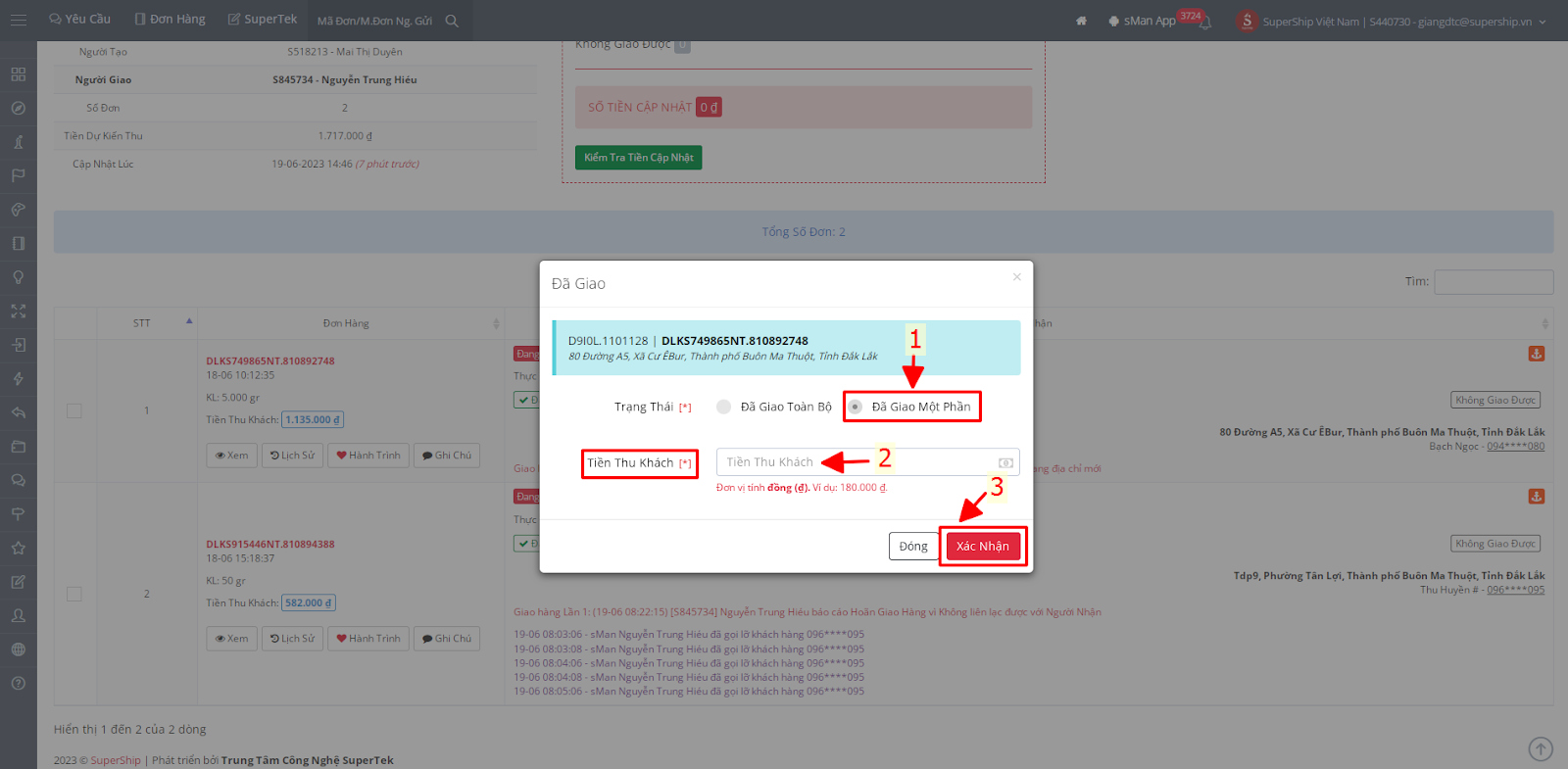
Task: Open the SuperTek menu
Action: [262, 20]
